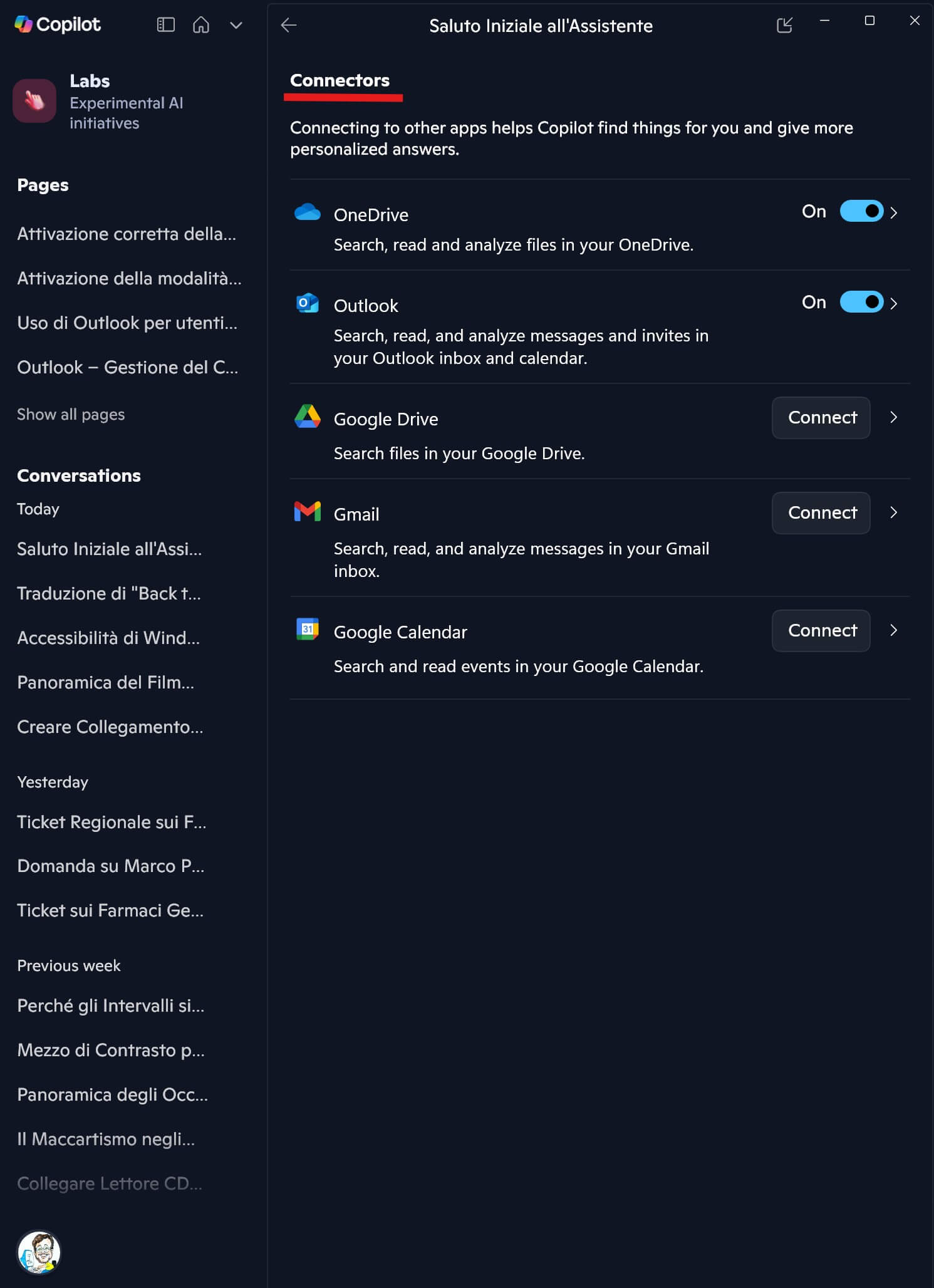Viewport: 934px width, 1288px height.
Task: Expand the dropdown chevron beside home
Action: click(236, 26)
